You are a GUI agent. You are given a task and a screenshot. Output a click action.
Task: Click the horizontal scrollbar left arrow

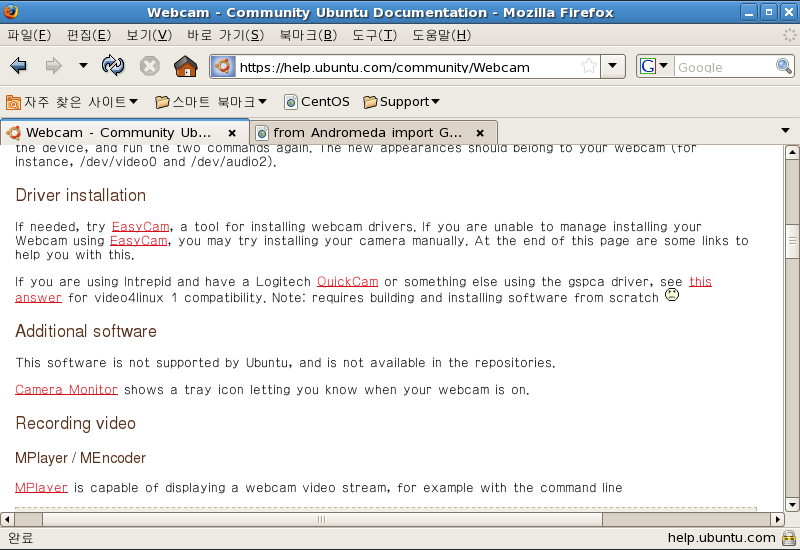[7, 519]
